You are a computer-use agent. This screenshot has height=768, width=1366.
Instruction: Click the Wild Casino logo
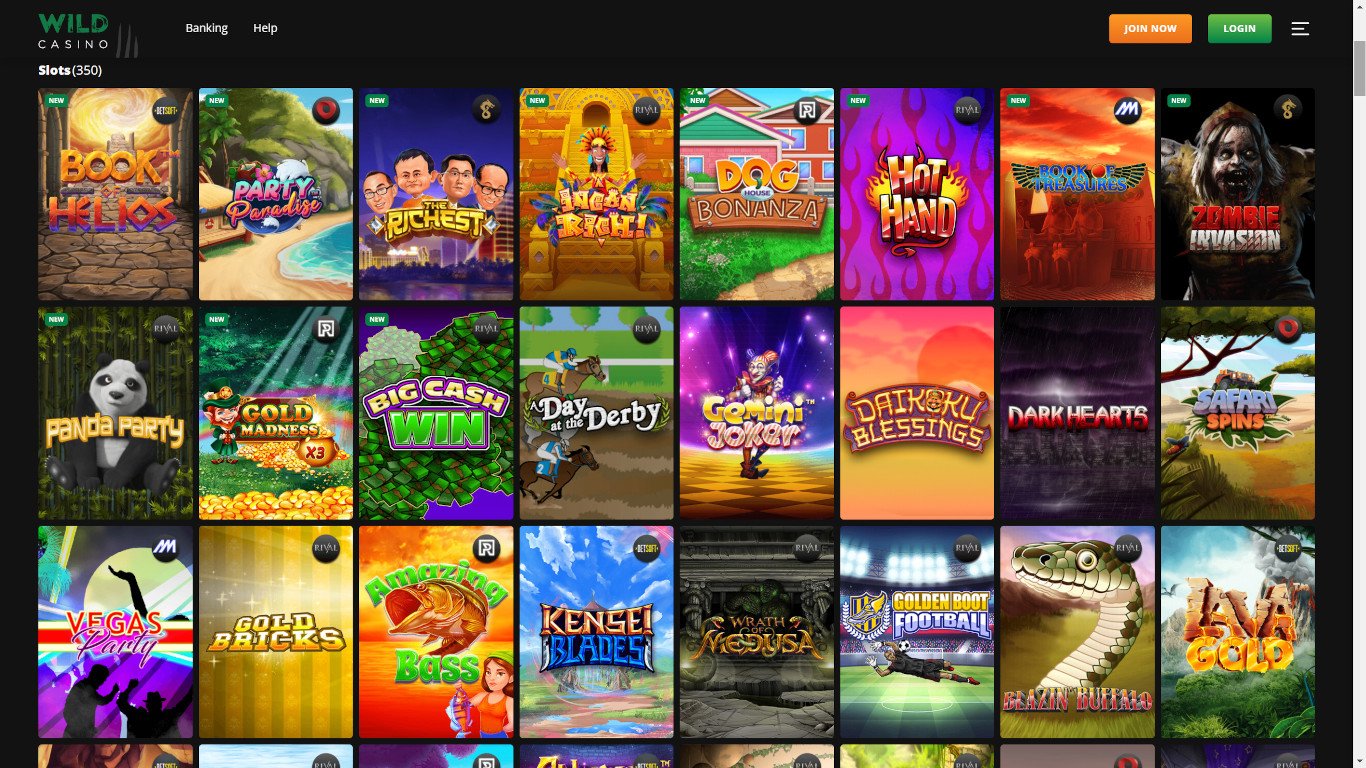[88, 33]
